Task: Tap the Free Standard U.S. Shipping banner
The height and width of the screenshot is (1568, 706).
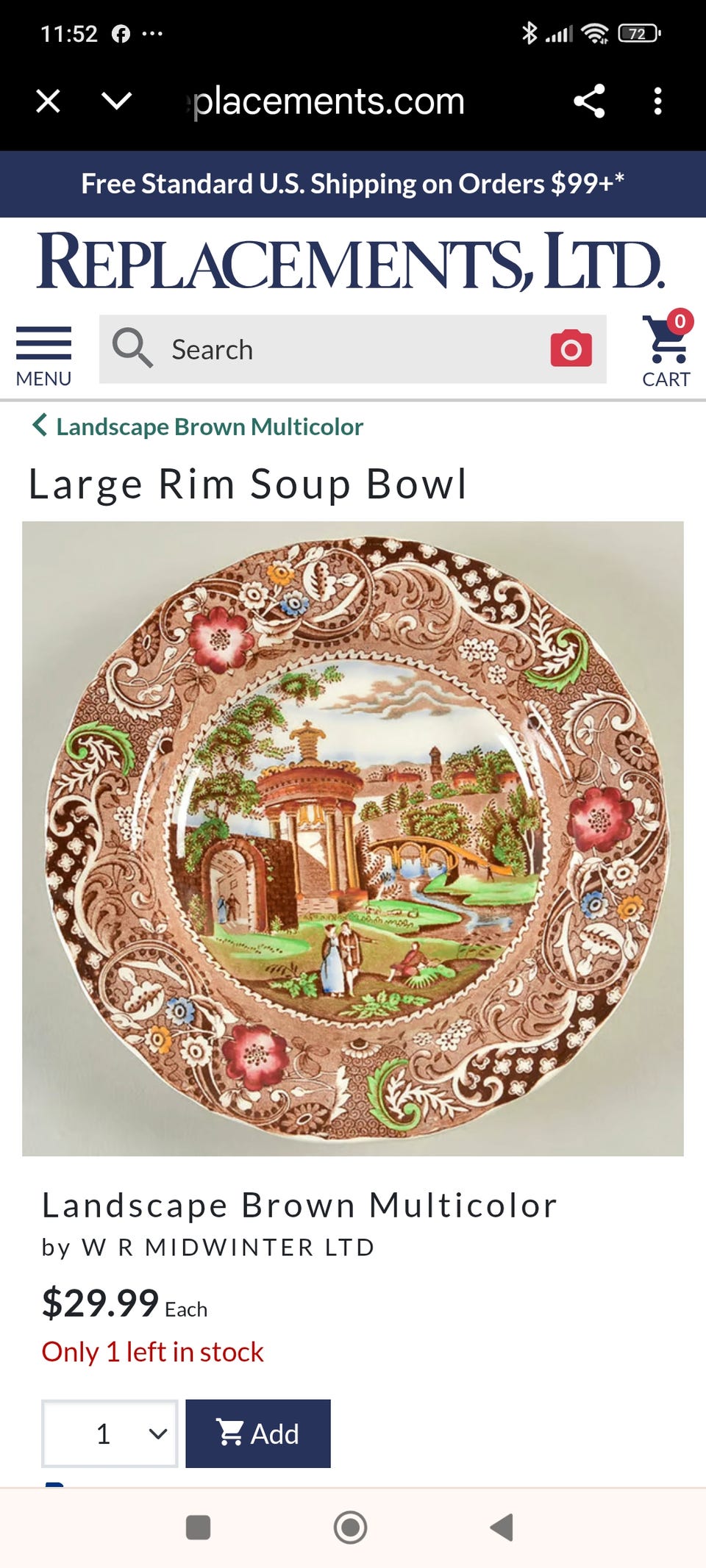Action: (353, 184)
